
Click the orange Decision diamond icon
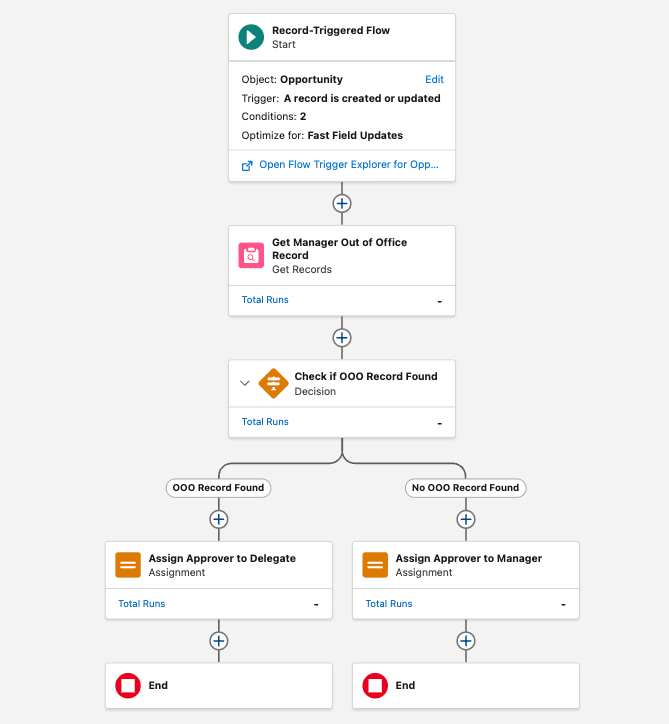click(273, 383)
